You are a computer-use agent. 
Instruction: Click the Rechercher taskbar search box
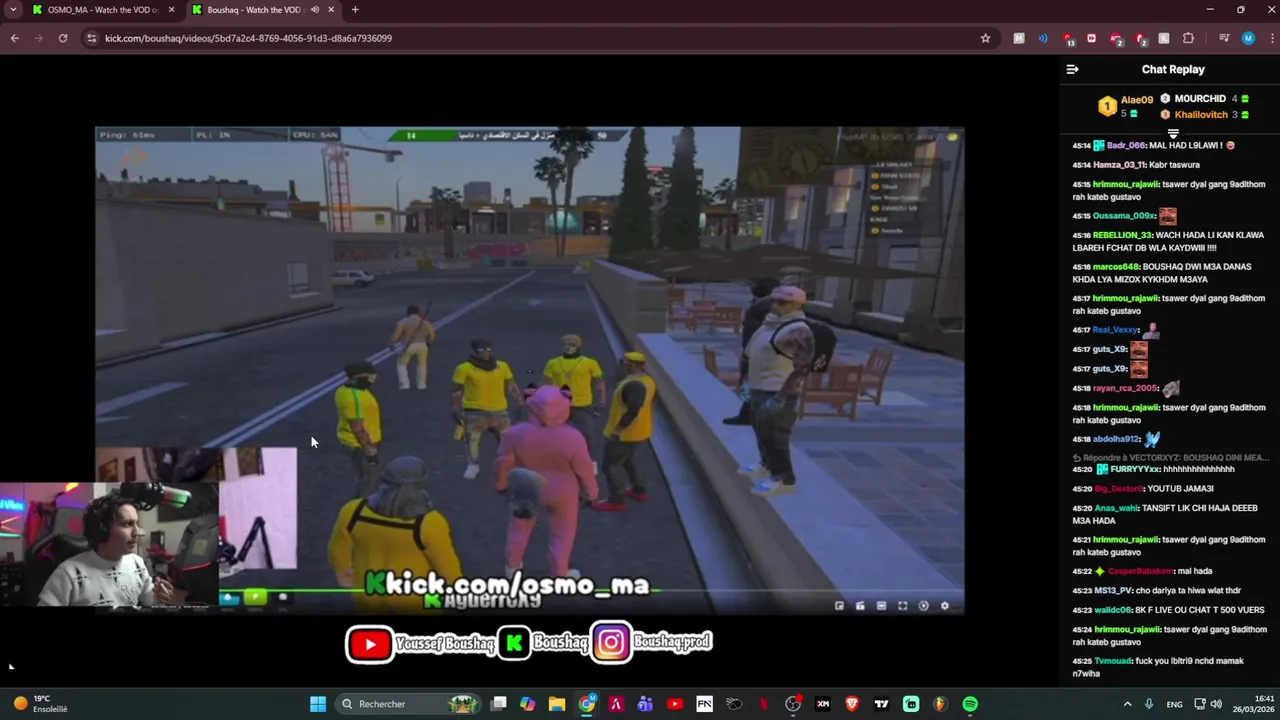pos(410,704)
